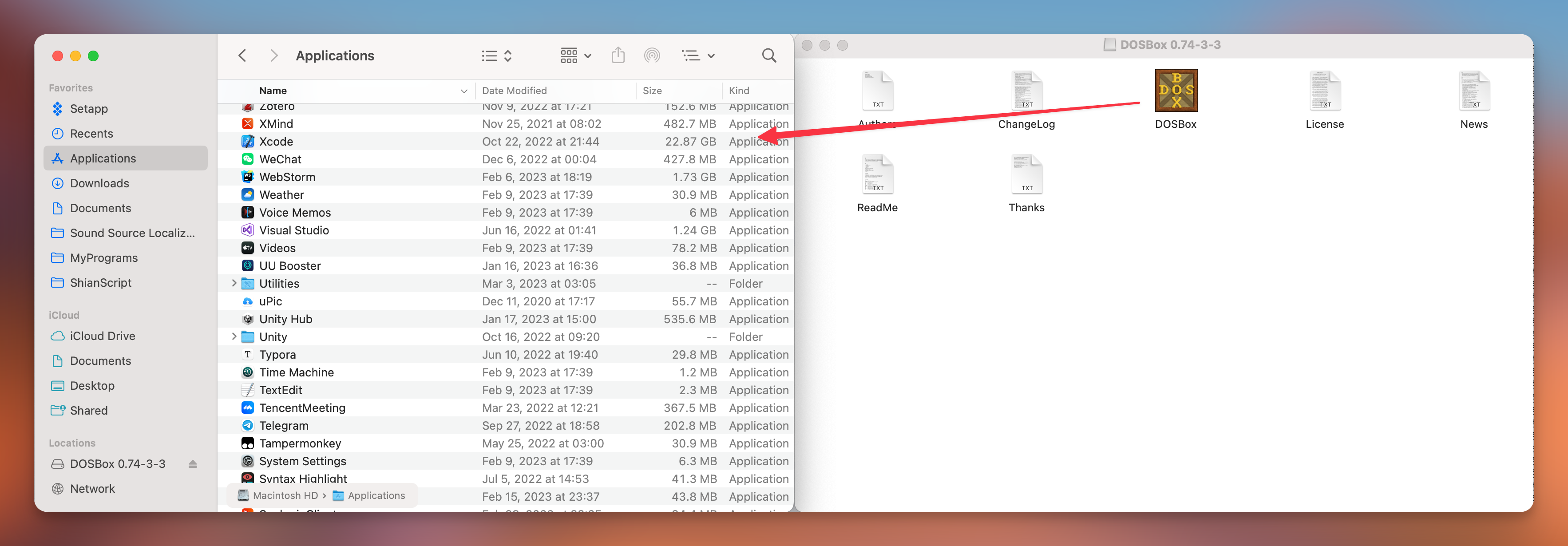
Task: Sort by the Name column header
Action: pyautogui.click(x=273, y=91)
